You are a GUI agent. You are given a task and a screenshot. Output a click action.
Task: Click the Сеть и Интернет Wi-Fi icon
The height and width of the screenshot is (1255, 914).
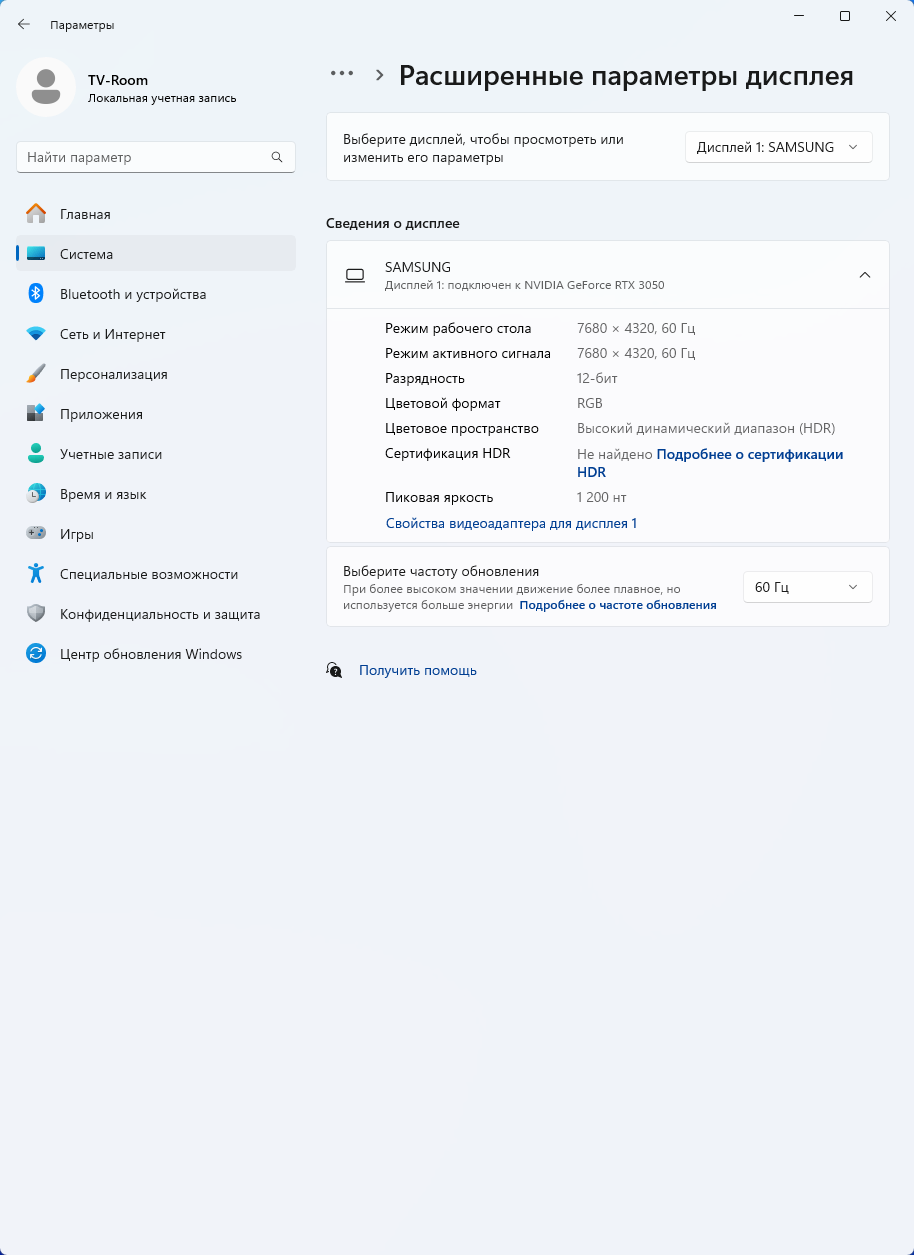pos(36,334)
